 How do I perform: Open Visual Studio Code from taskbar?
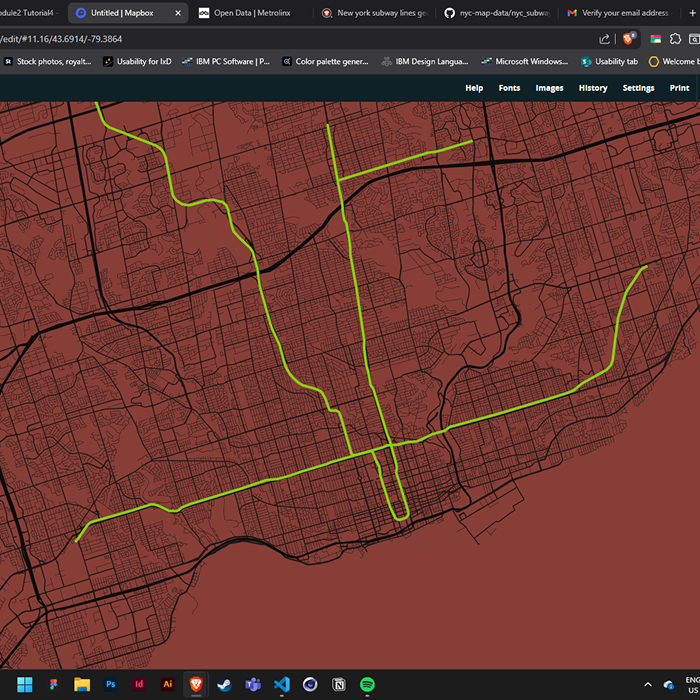point(282,684)
